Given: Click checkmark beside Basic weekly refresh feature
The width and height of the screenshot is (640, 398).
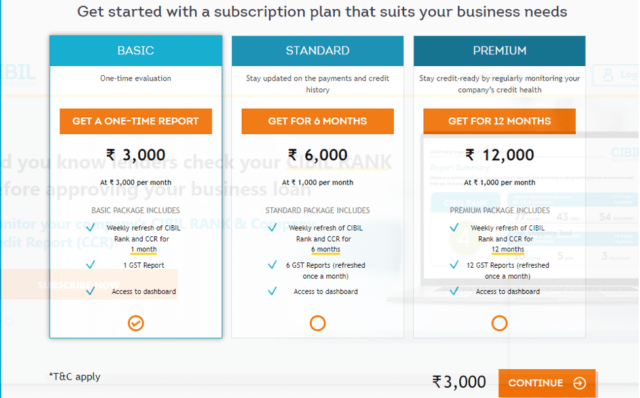Looking at the screenshot, I should (x=91, y=227).
